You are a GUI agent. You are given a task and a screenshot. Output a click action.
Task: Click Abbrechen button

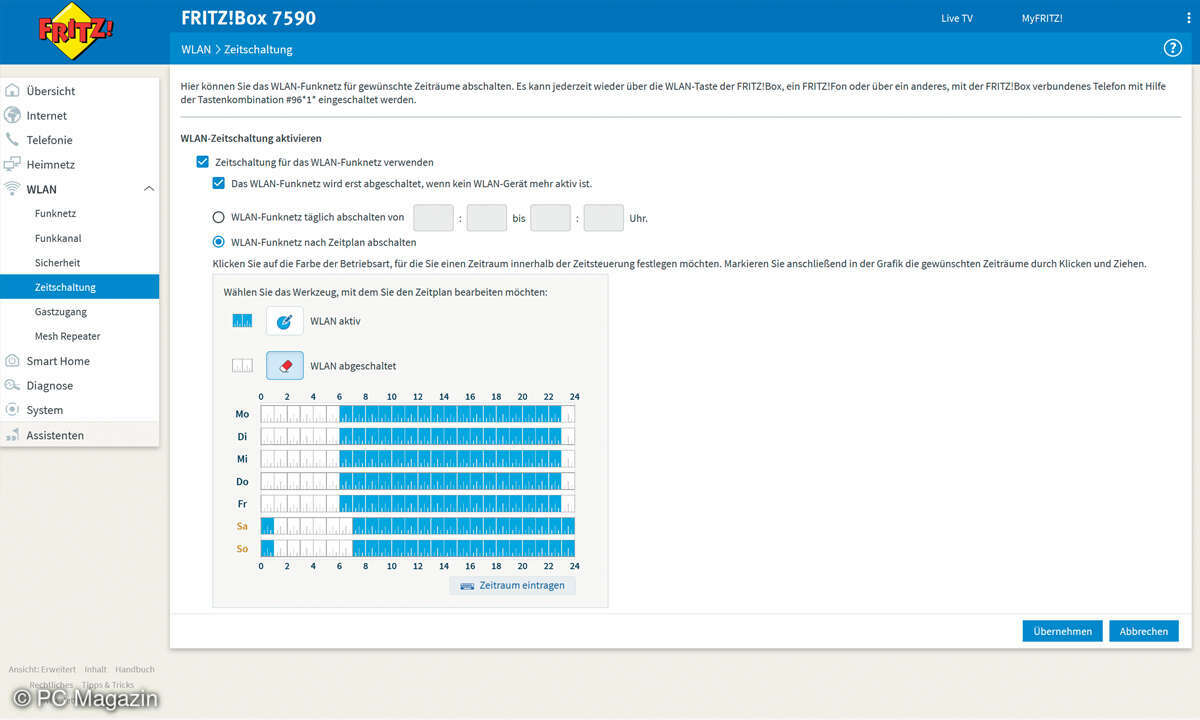1144,631
